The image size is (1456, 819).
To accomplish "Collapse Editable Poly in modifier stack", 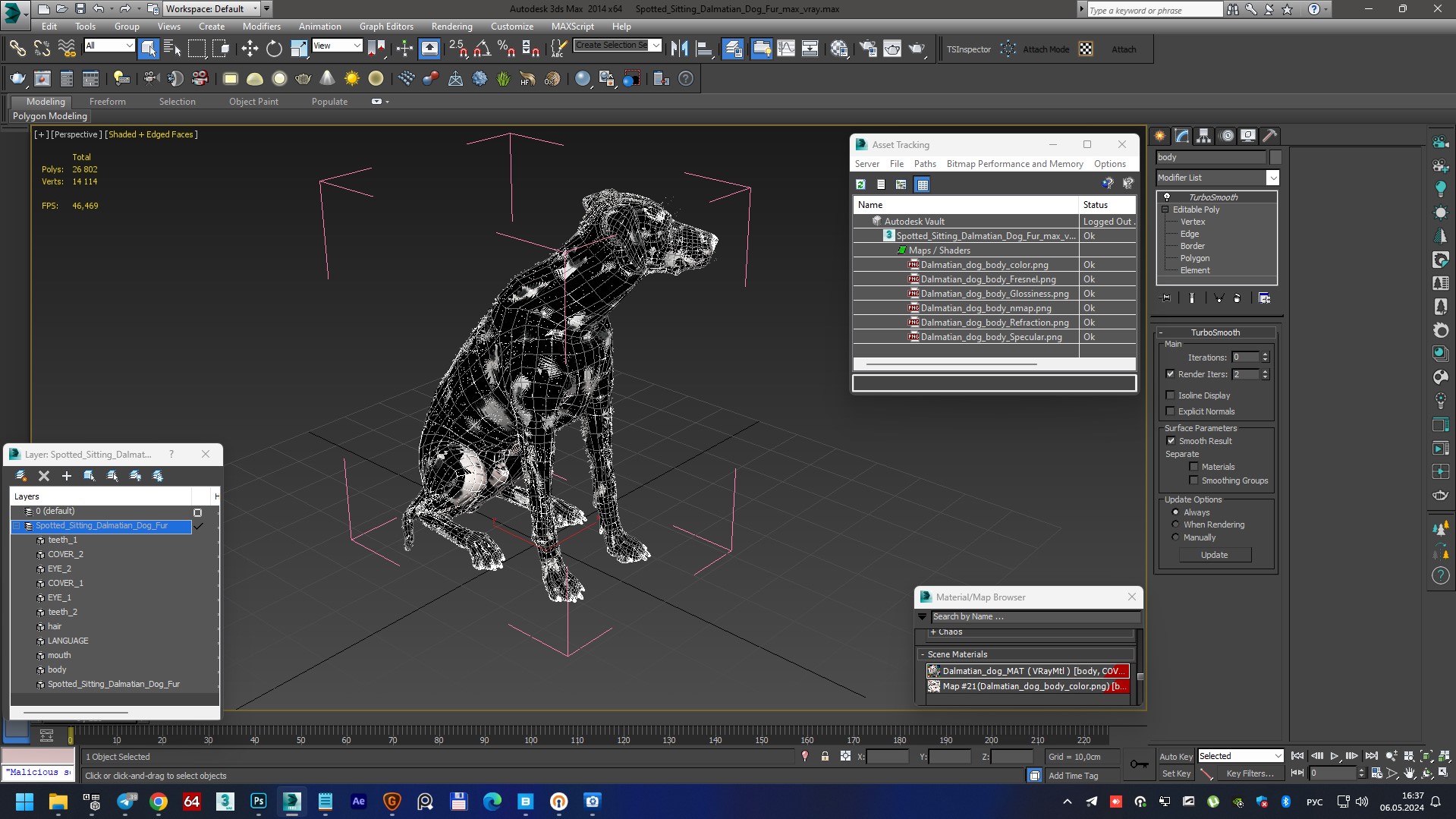I will 1165,209.
